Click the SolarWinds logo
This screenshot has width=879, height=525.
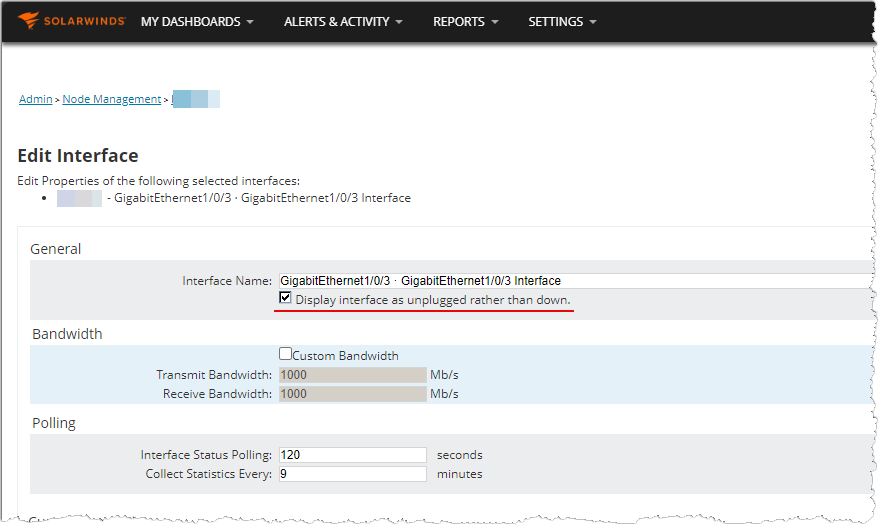point(71,21)
